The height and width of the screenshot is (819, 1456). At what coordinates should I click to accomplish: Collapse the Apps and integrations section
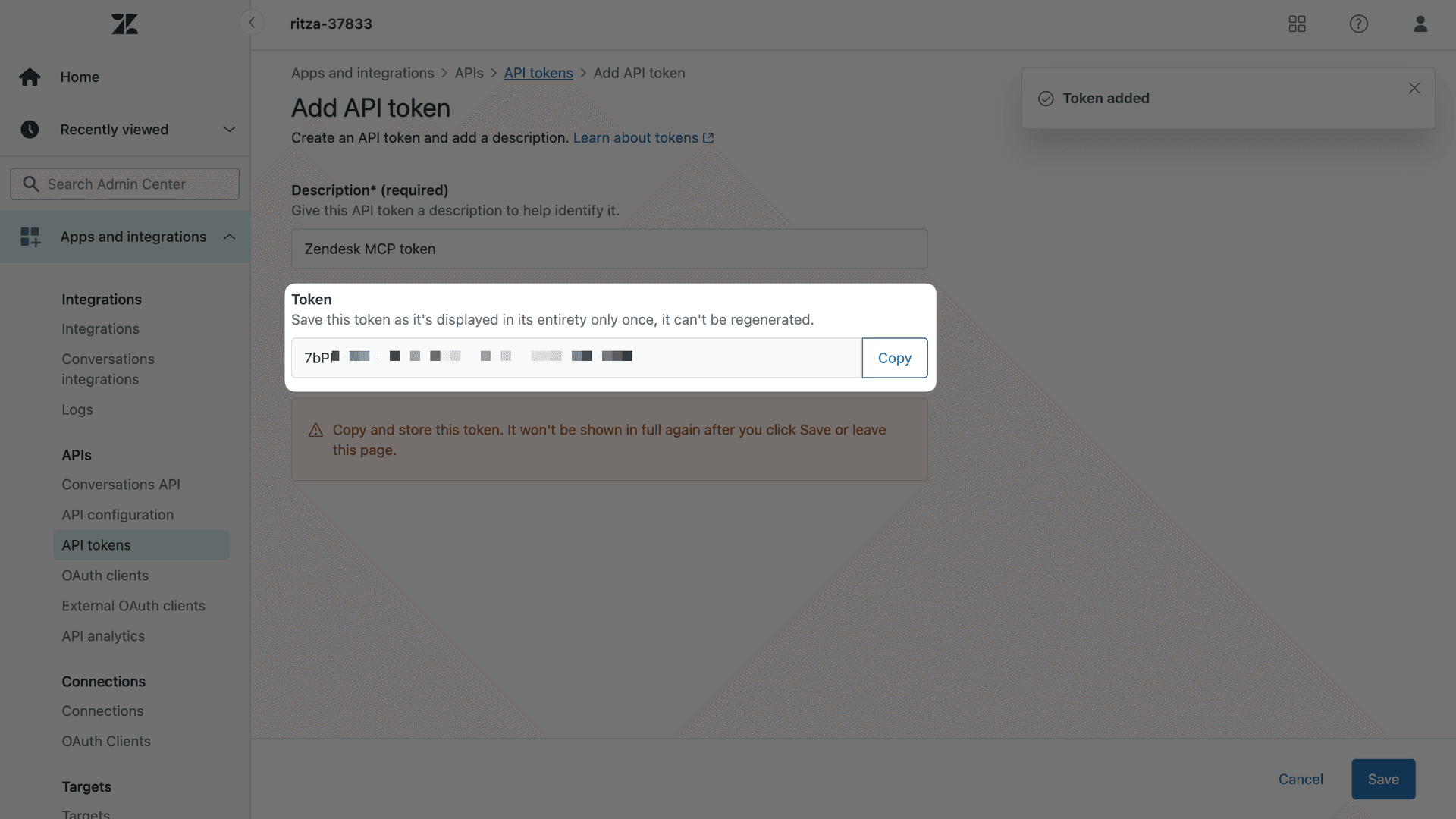coord(230,236)
